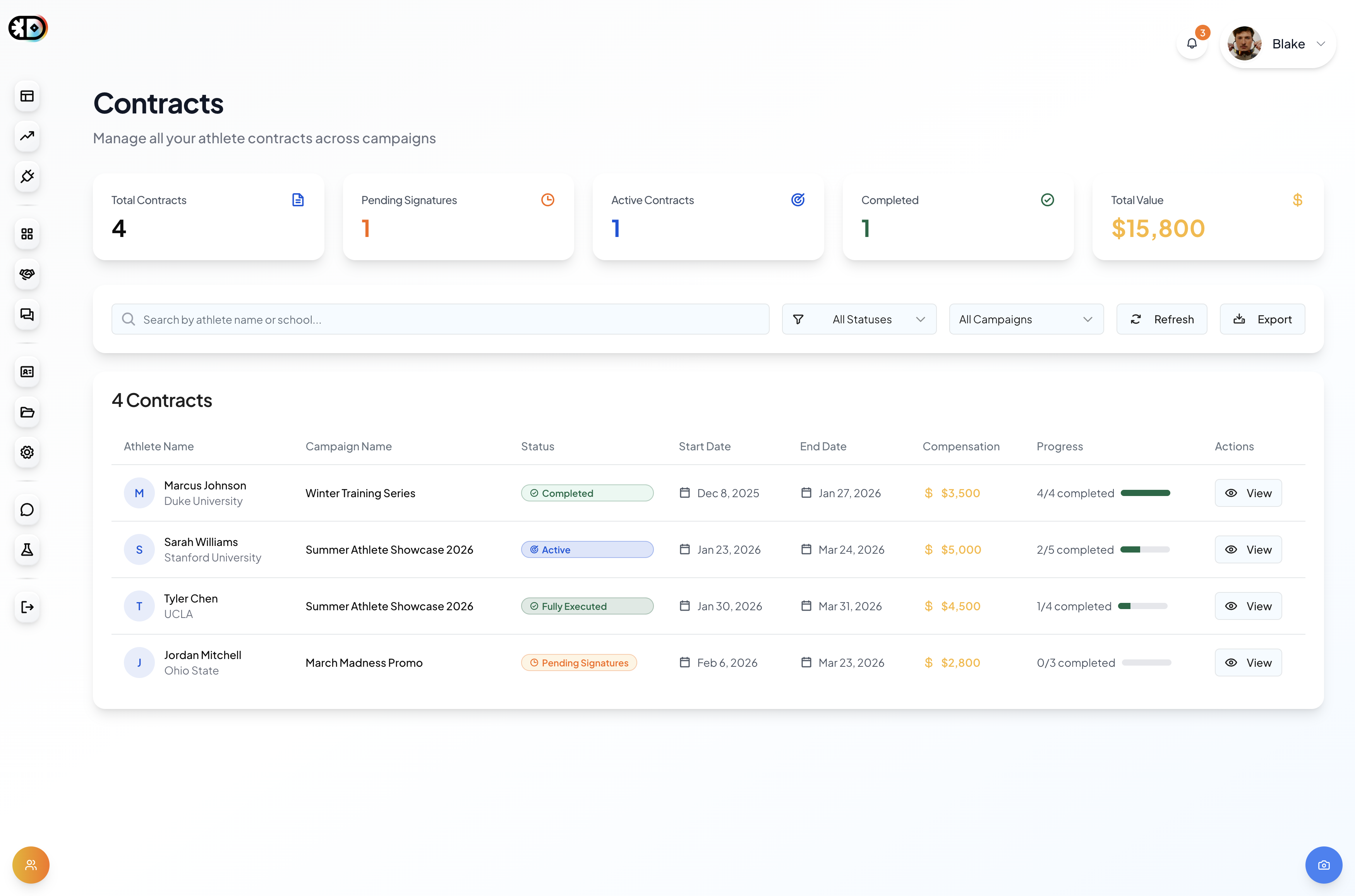This screenshot has width=1355, height=896.
Task: Open the All Statuses filter dropdown
Action: [x=859, y=319]
